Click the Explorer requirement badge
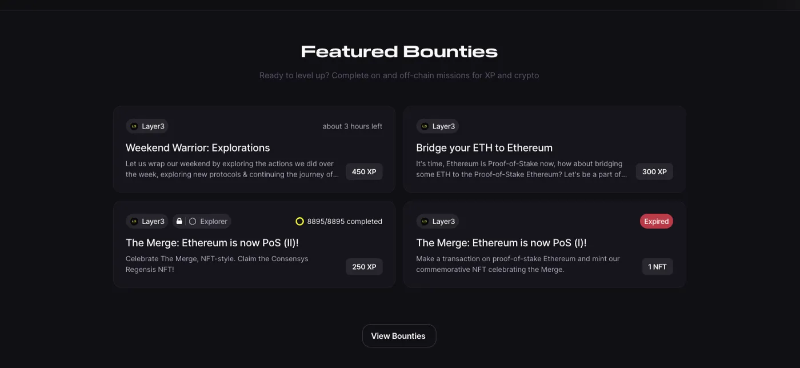Screen dimensions: 800x368 pos(202,222)
